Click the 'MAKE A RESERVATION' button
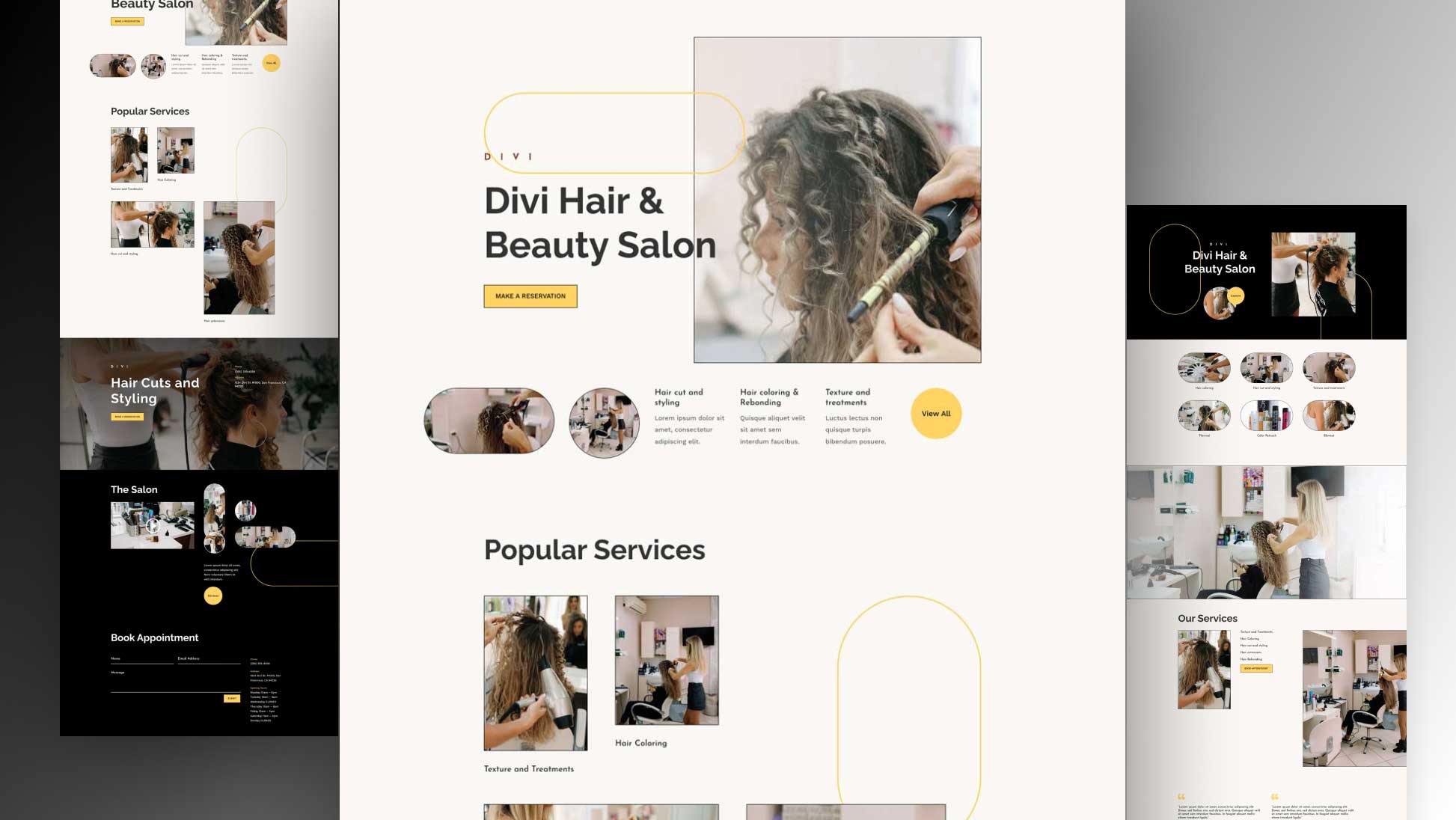 (x=531, y=296)
